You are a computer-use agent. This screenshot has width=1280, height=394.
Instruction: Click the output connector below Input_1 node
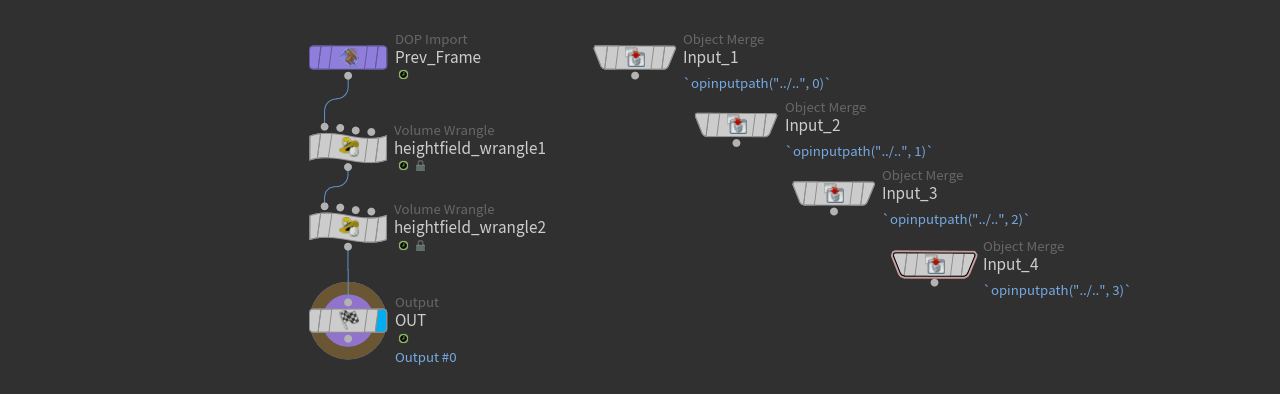pyautogui.click(x=635, y=75)
